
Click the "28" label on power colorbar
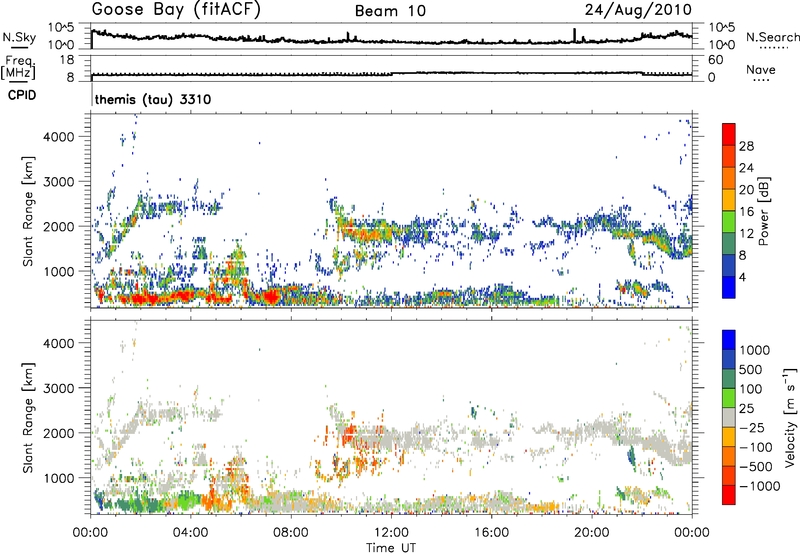point(746,146)
